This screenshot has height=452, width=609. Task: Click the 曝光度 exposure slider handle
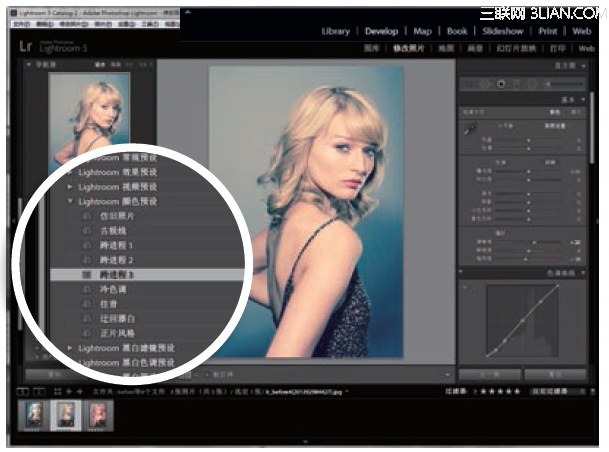click(x=528, y=171)
